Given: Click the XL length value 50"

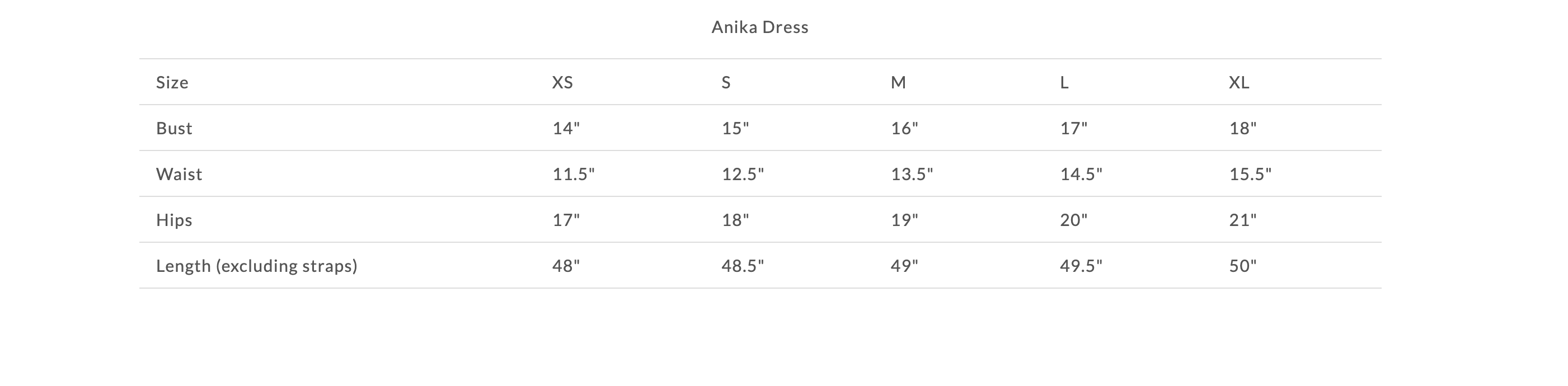Looking at the screenshot, I should tap(1243, 266).
